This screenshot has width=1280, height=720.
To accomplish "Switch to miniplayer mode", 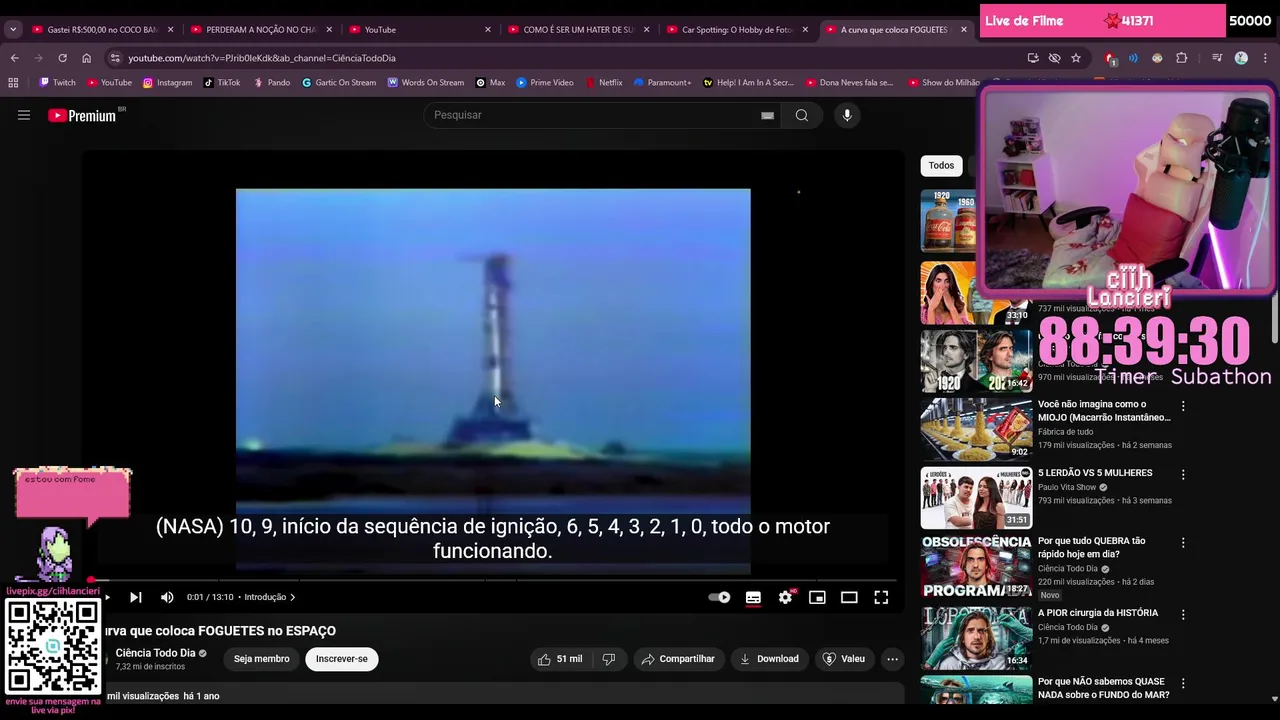I will [x=817, y=597].
